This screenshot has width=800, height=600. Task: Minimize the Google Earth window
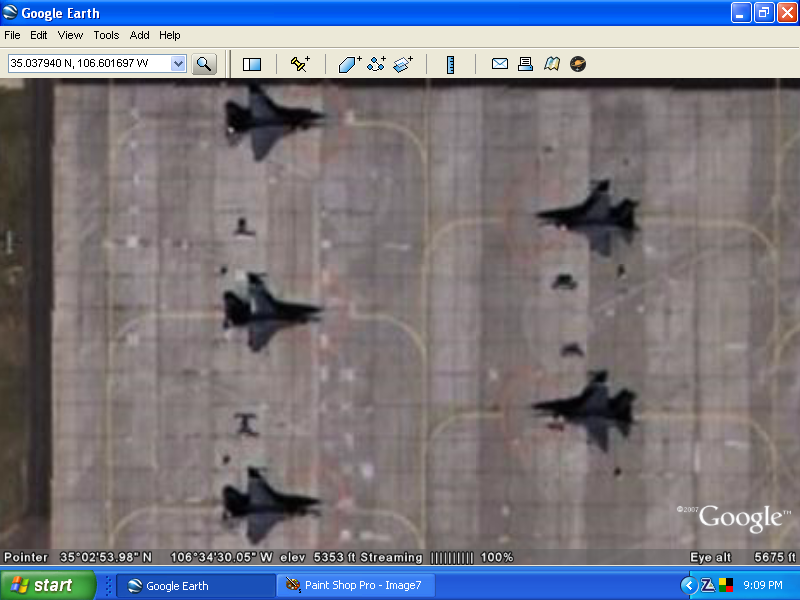(x=741, y=13)
